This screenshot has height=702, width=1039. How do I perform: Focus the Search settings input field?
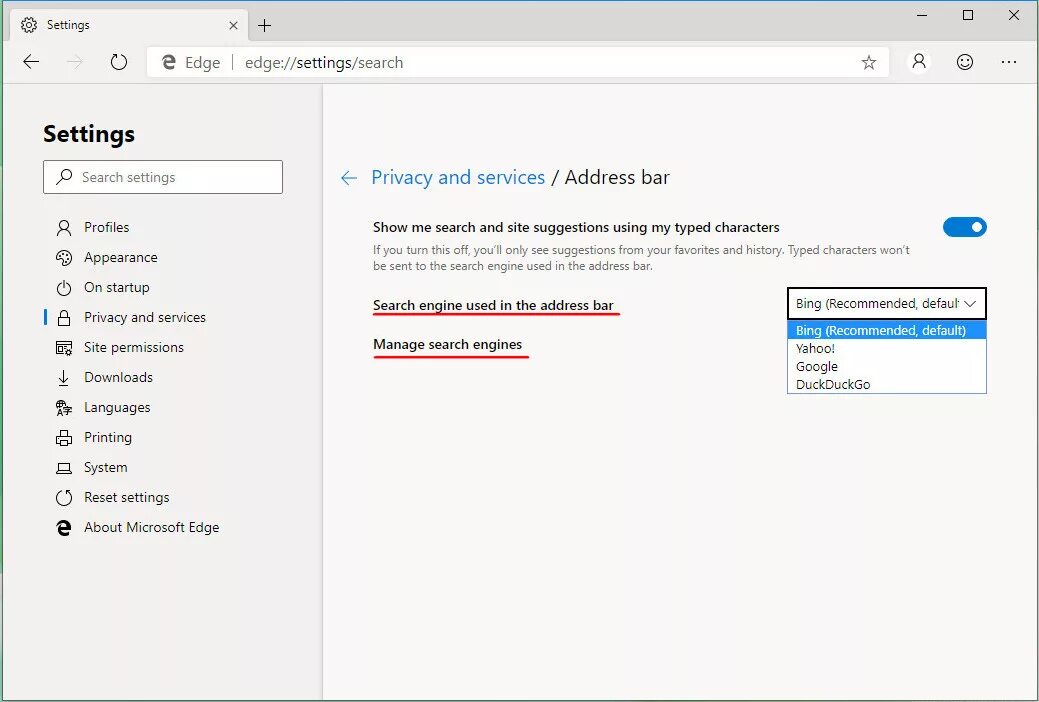click(163, 177)
